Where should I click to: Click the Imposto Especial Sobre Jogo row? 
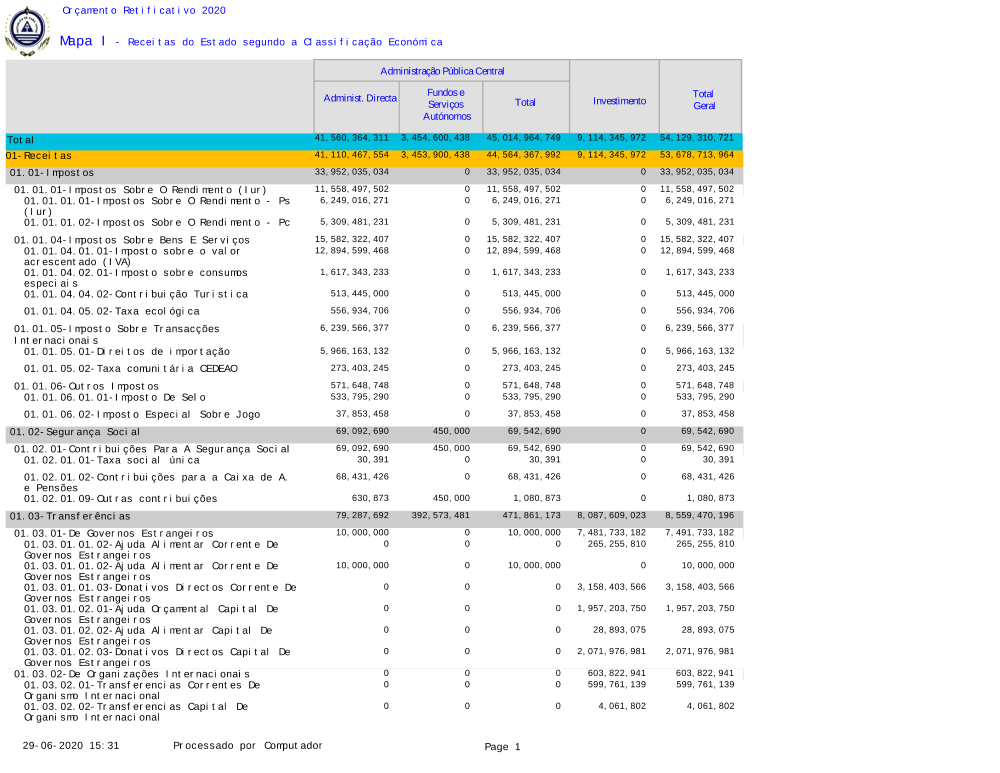click(x=143, y=414)
